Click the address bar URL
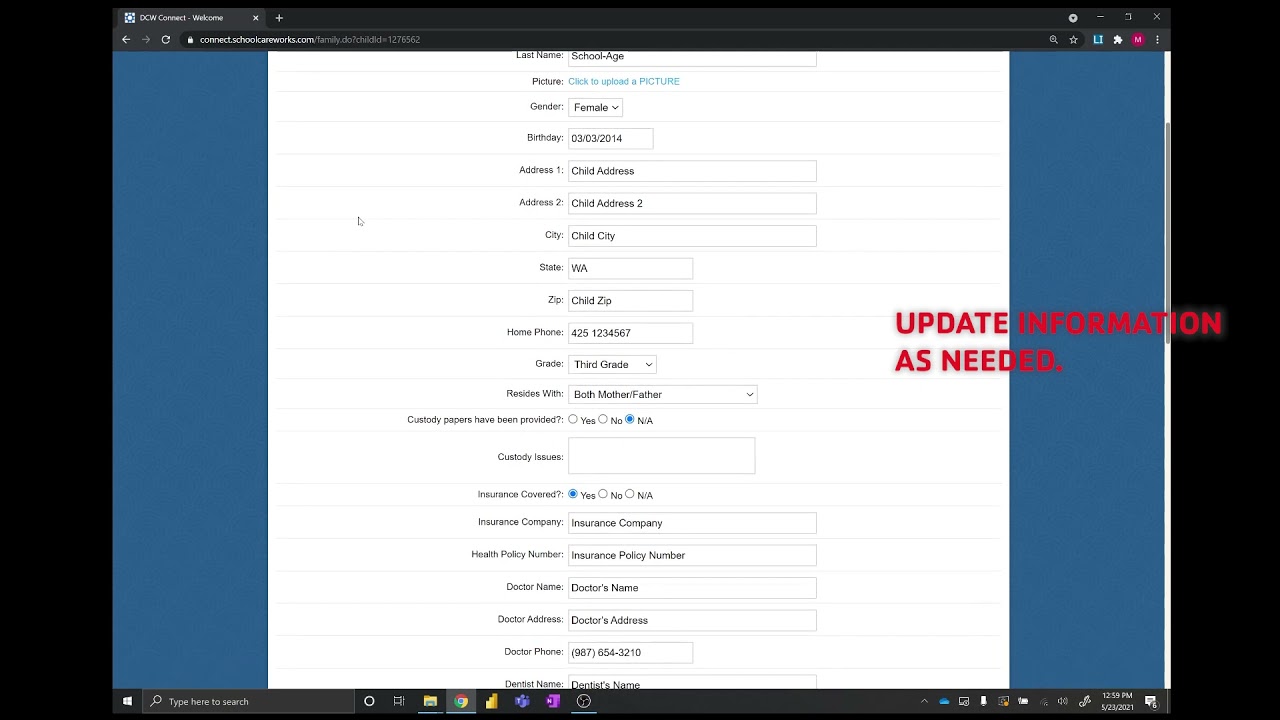1280x720 pixels. click(x=310, y=40)
